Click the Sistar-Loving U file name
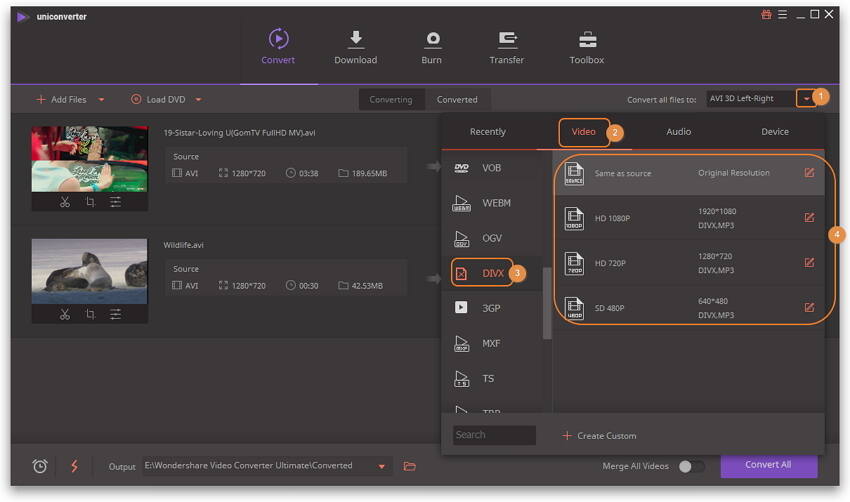Screen dimensions: 850x502 [240, 133]
